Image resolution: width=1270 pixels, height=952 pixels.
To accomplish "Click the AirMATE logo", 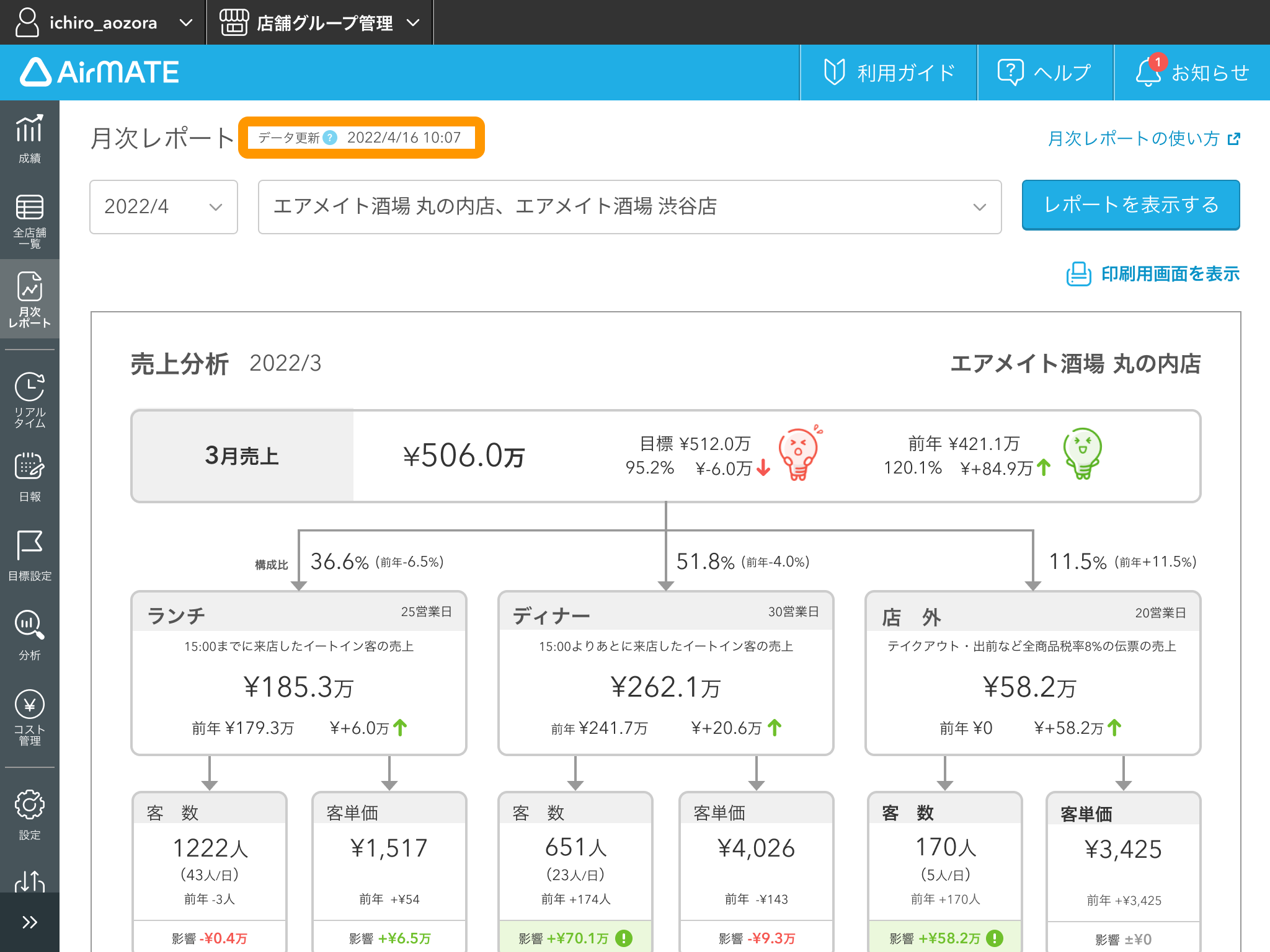I will tap(100, 72).
